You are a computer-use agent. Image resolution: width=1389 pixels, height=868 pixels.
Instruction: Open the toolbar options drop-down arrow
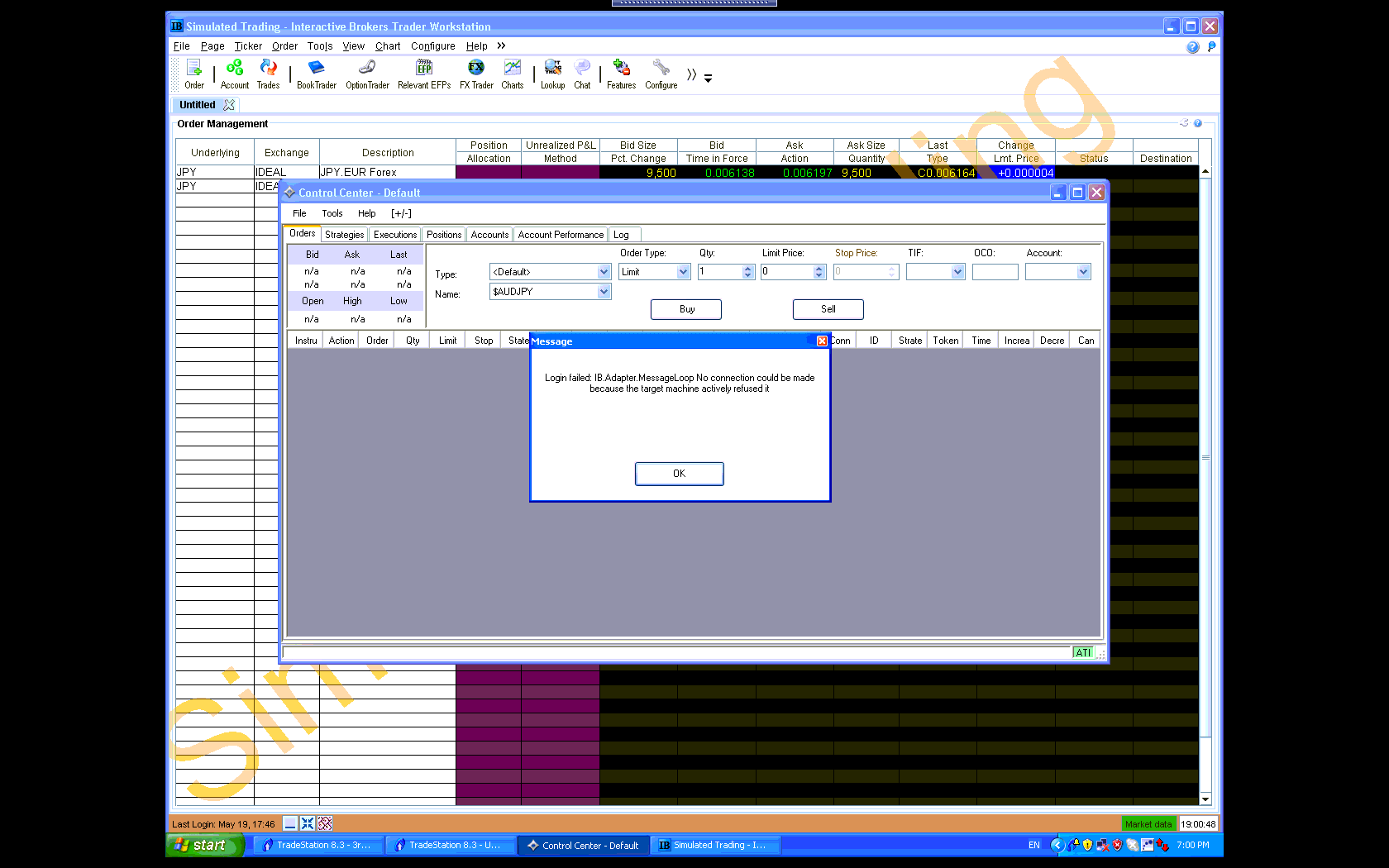coord(709,78)
